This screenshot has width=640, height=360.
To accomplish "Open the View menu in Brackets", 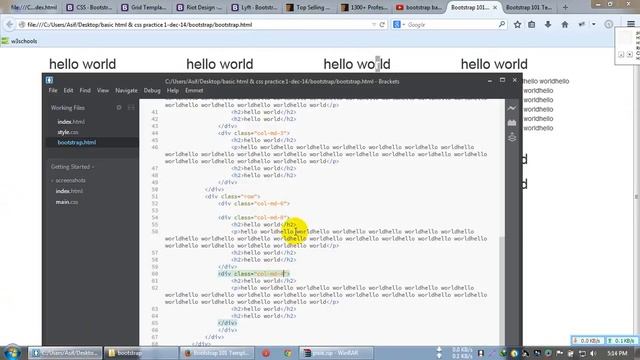I will (102, 91).
